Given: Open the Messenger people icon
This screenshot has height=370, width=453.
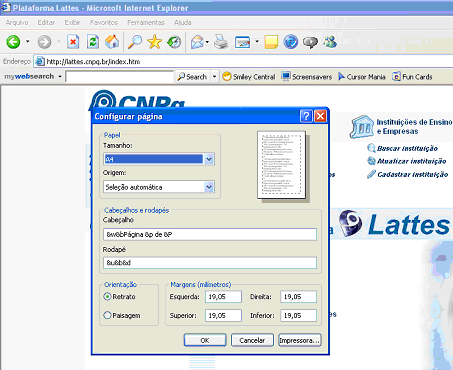Looking at the screenshot, I should tap(330, 42).
